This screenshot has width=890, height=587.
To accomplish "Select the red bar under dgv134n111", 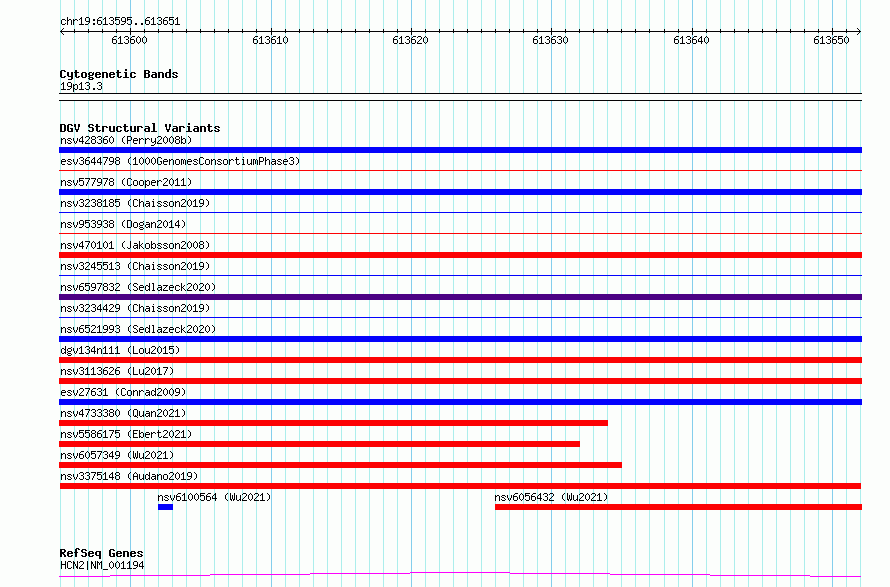I will tap(460, 360).
